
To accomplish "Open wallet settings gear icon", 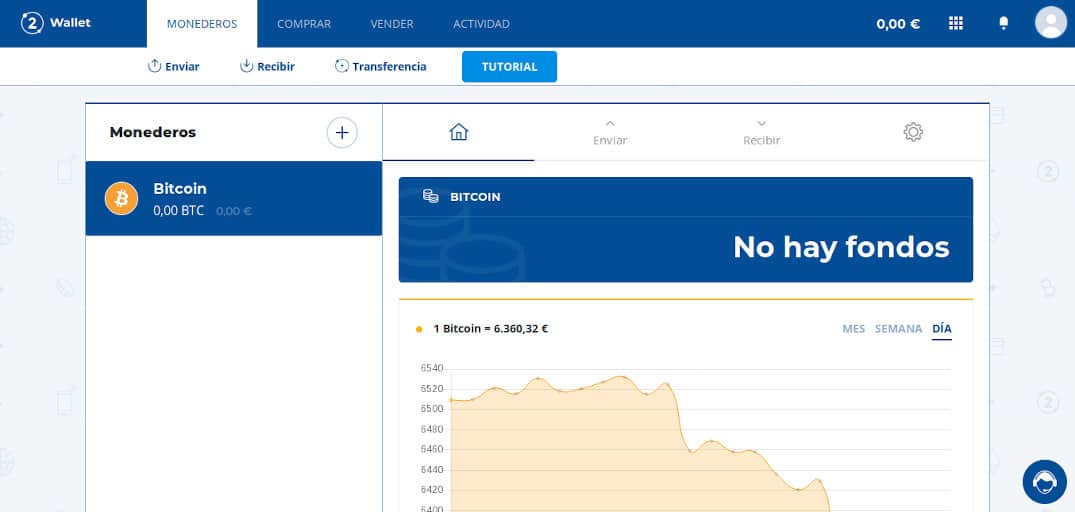I will (x=913, y=132).
